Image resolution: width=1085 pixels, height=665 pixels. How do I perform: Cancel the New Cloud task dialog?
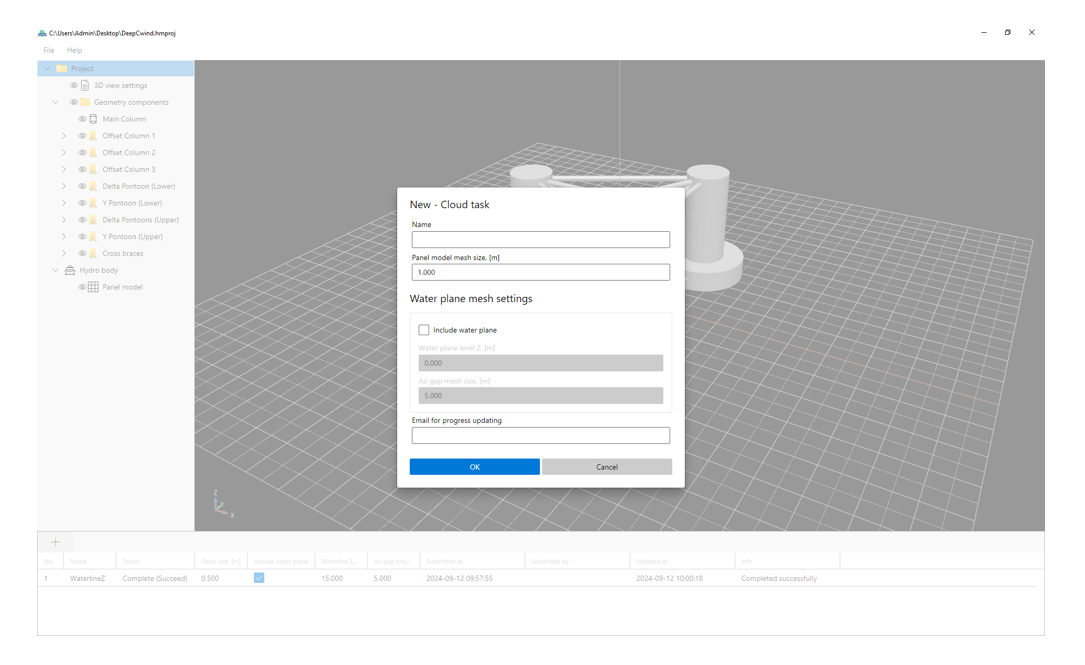tap(607, 467)
